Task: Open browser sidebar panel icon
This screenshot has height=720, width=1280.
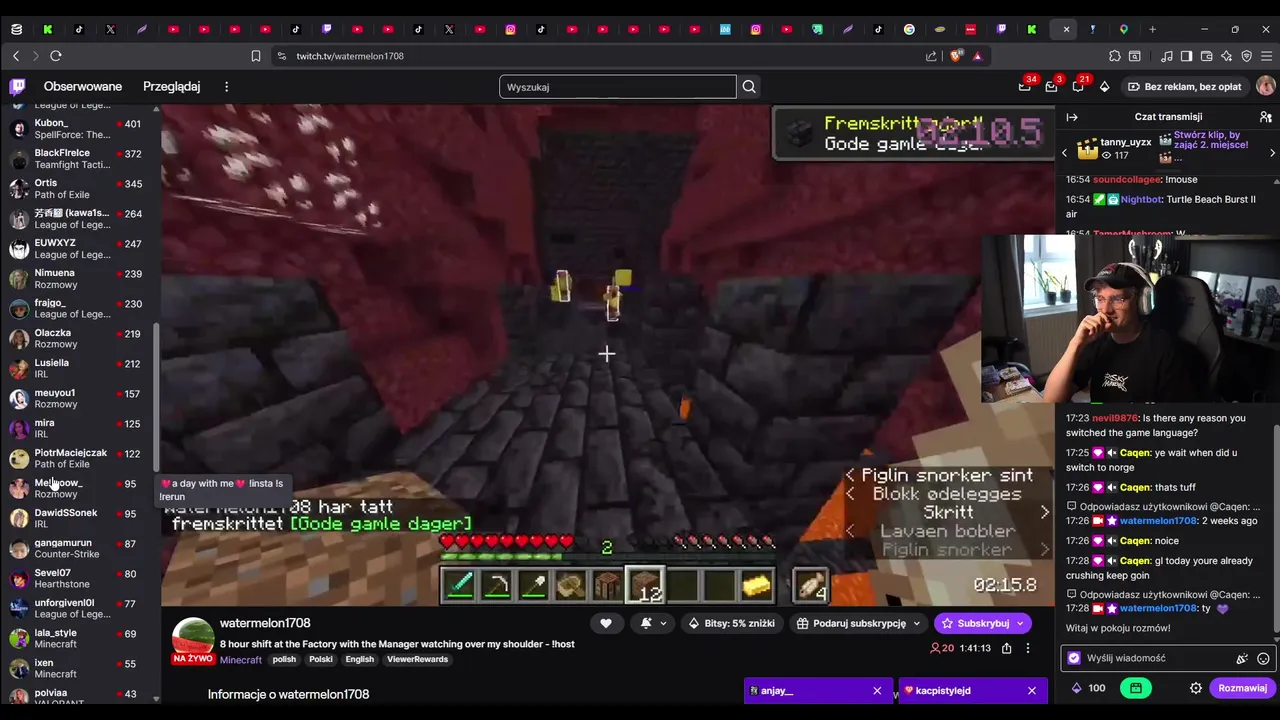Action: pos(1186,56)
